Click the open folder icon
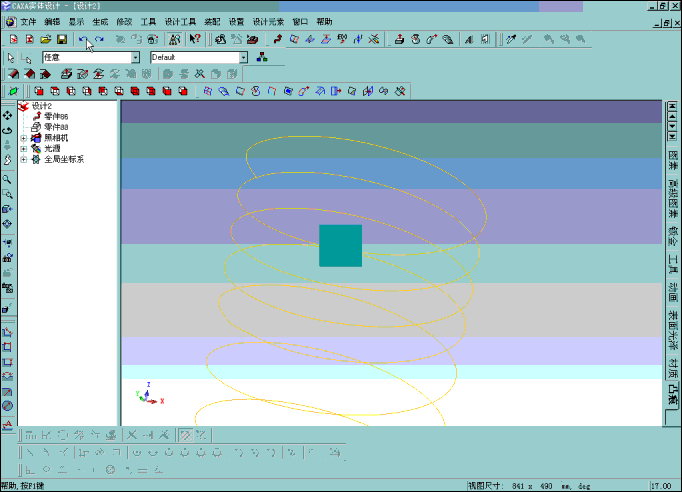This screenshot has width=682, height=492. pos(46,40)
